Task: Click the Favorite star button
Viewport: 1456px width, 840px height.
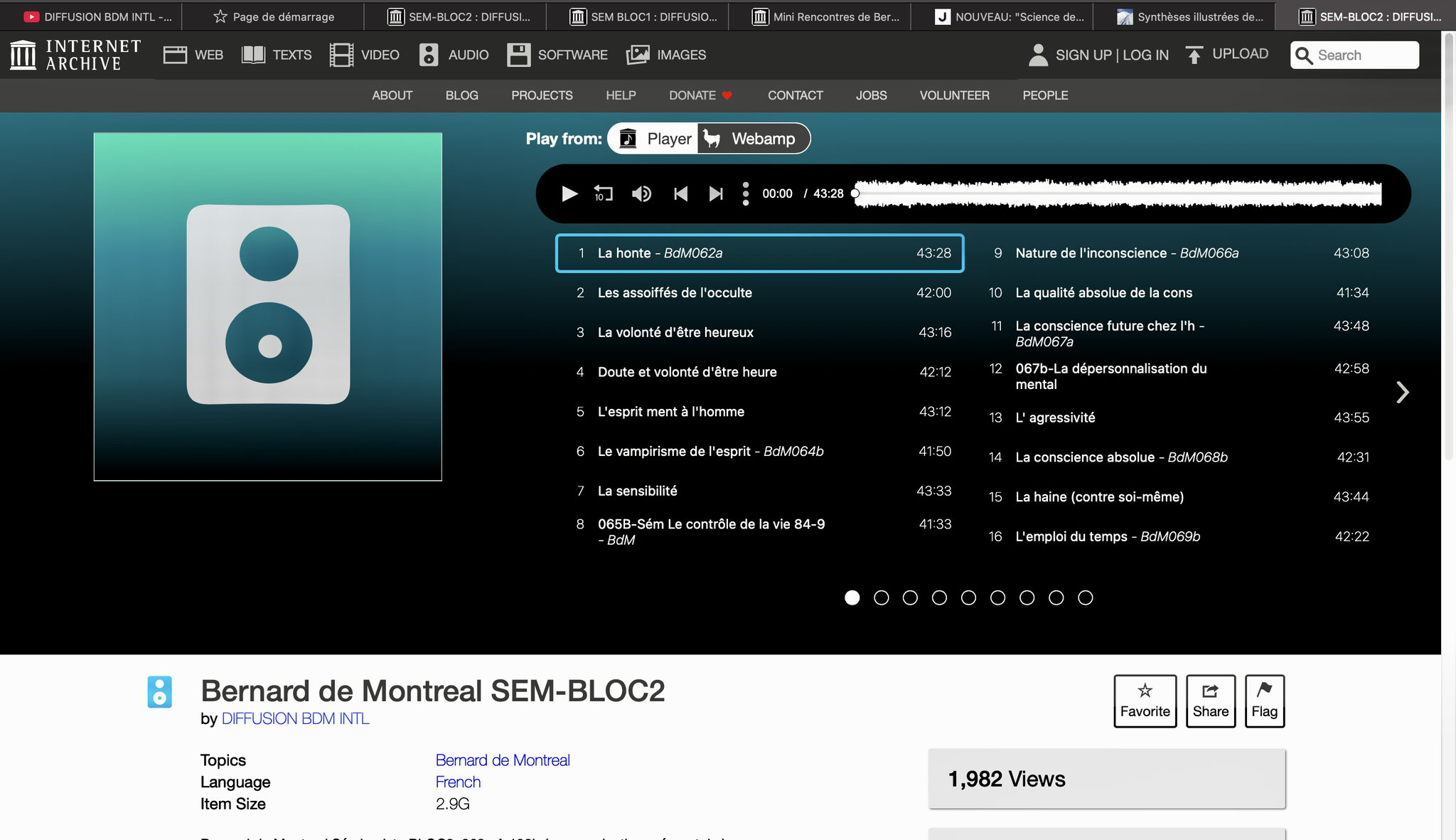Action: [x=1145, y=701]
